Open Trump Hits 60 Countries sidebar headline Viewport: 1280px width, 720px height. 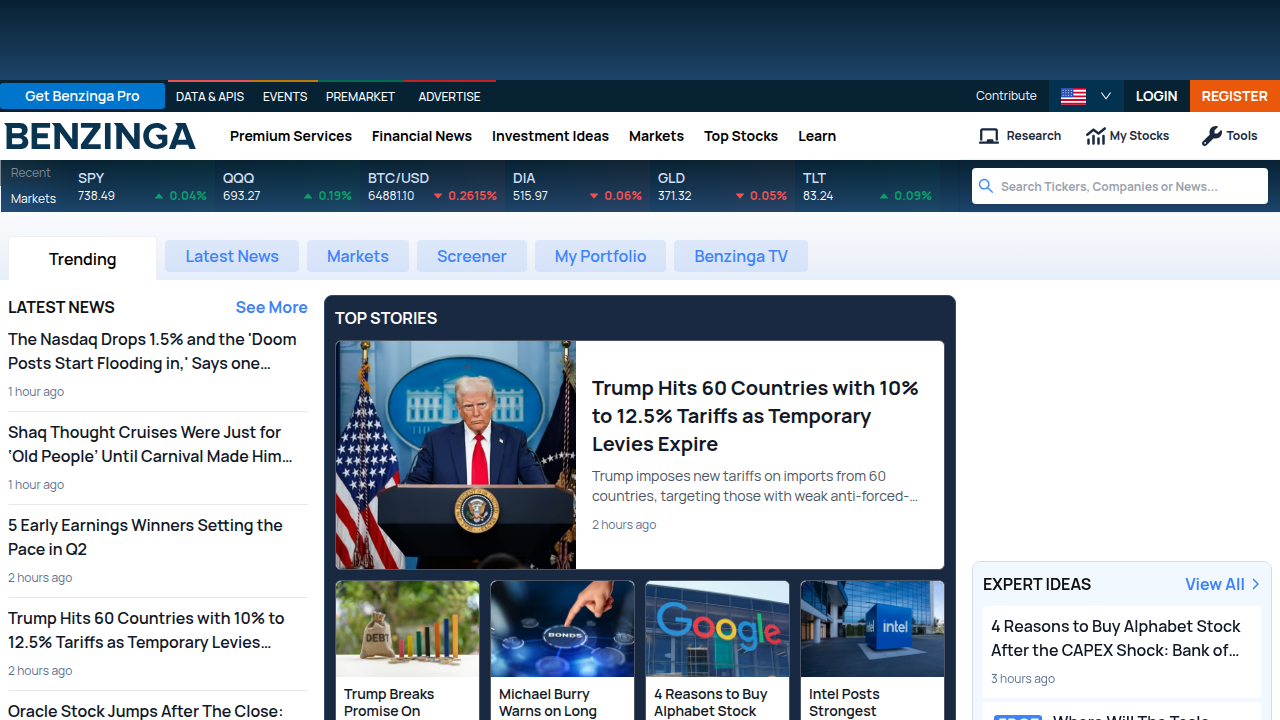click(146, 630)
